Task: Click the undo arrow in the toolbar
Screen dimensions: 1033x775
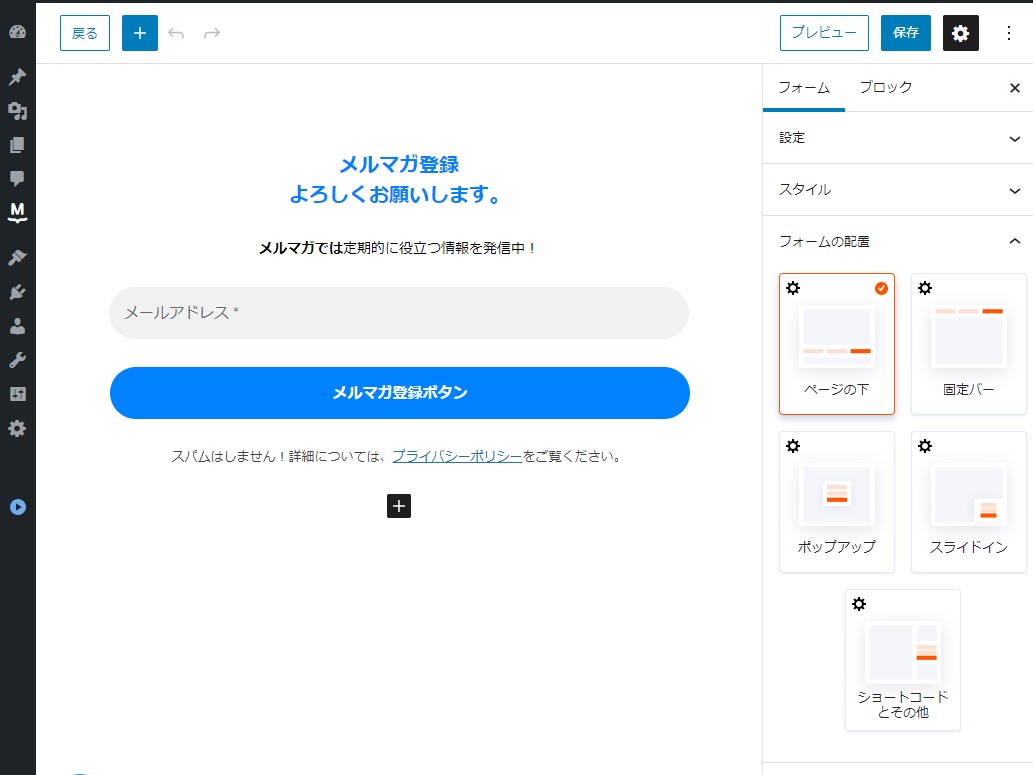Action: click(177, 33)
